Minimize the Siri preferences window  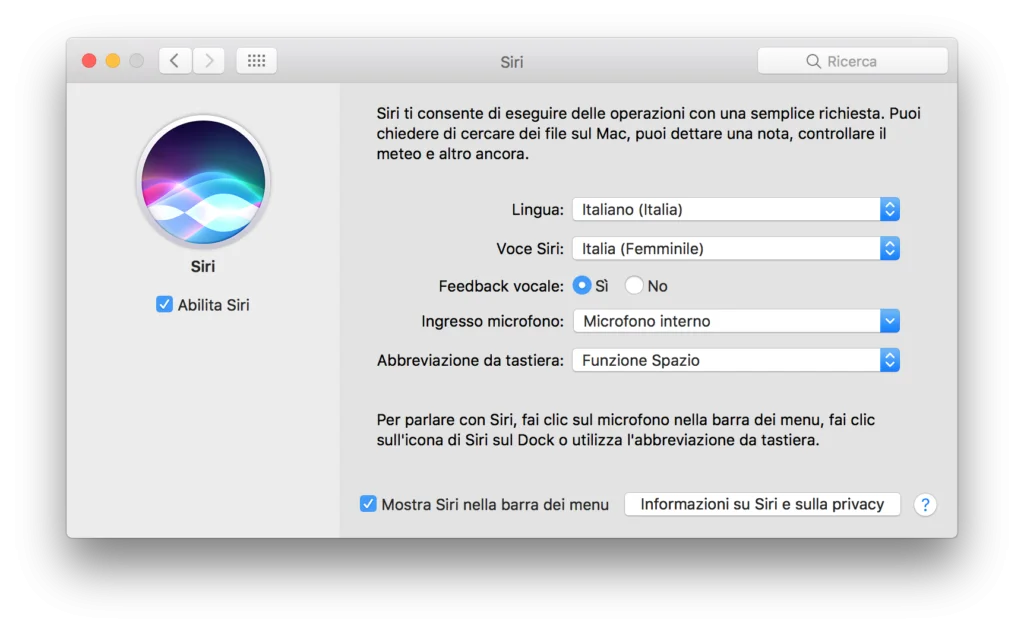pyautogui.click(x=112, y=60)
